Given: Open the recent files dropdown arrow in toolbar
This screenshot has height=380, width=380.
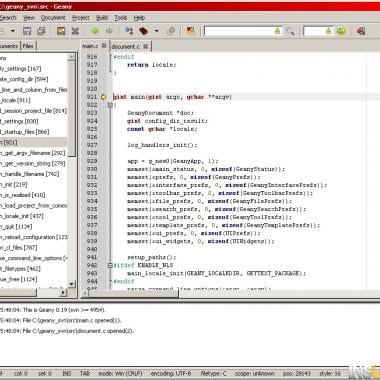Looking at the screenshot, I should point(13,31).
